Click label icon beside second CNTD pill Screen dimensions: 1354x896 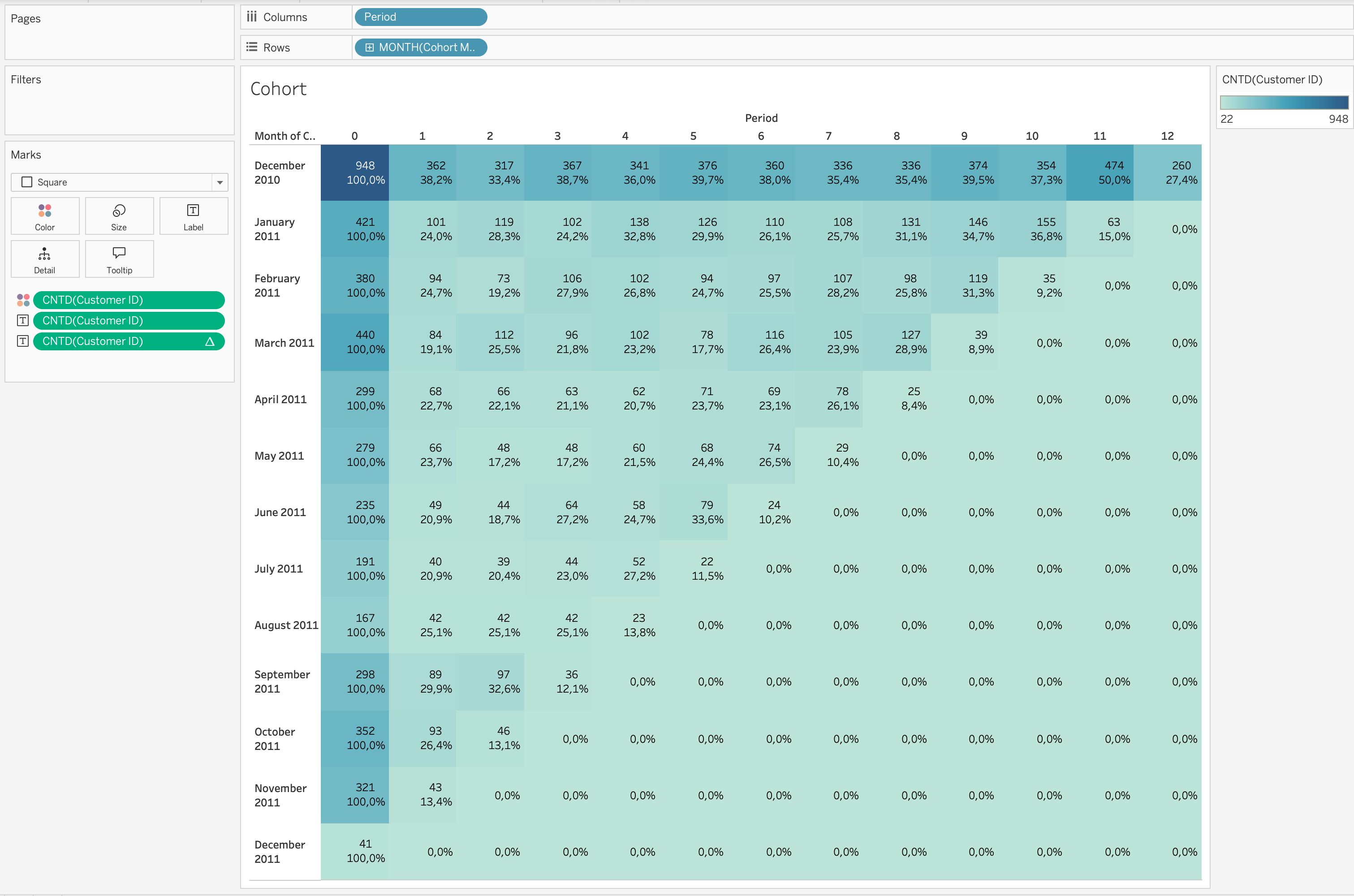pos(23,321)
